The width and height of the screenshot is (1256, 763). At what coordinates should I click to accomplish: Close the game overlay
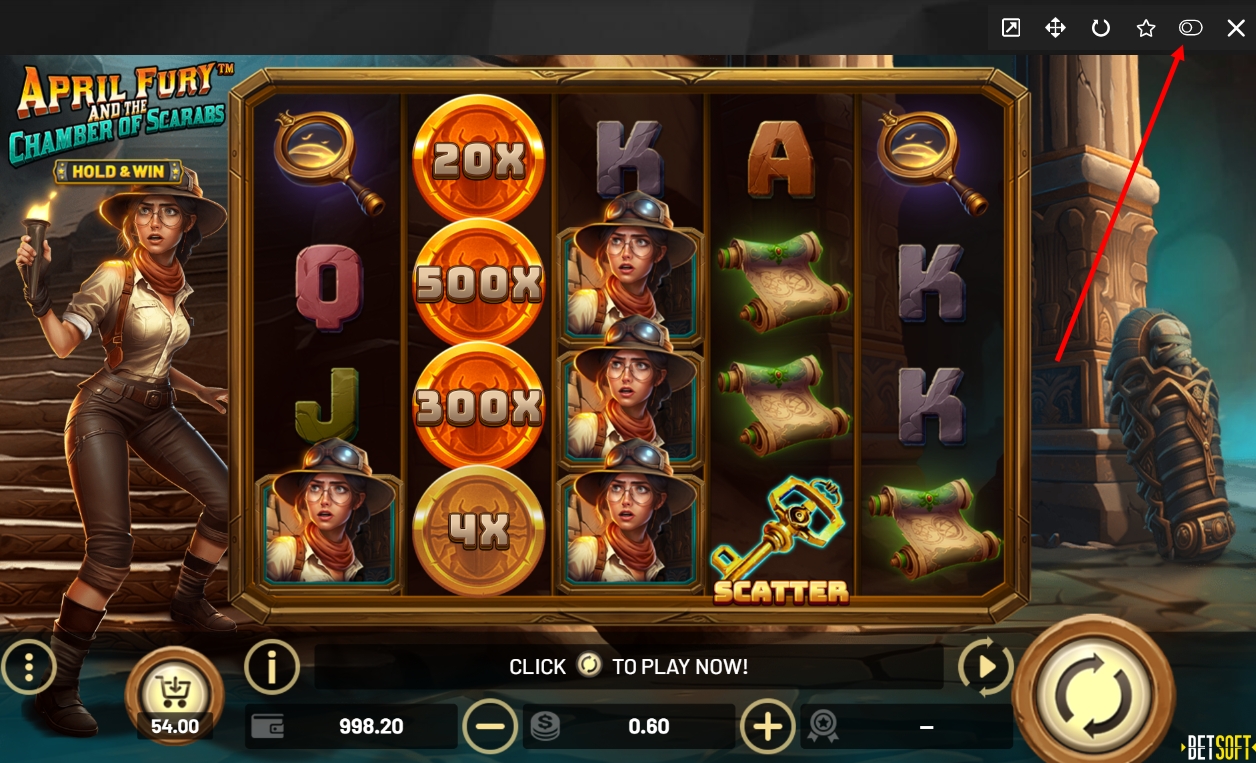pyautogui.click(x=1236, y=28)
